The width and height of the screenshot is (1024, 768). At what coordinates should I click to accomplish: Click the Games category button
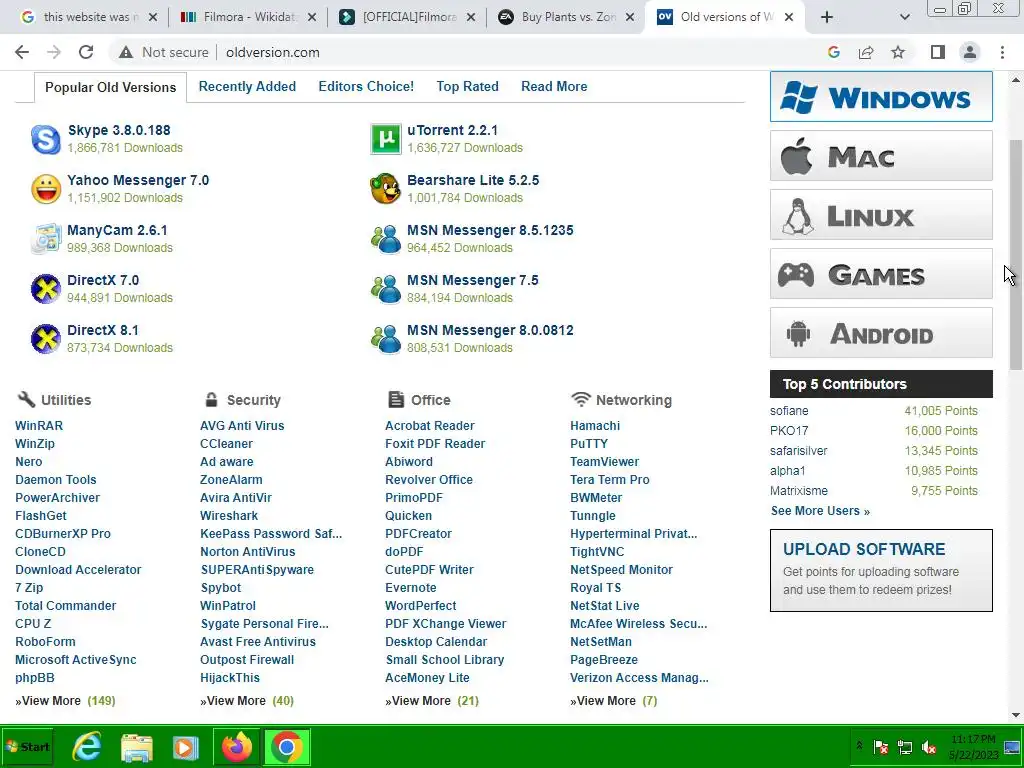[881, 274]
